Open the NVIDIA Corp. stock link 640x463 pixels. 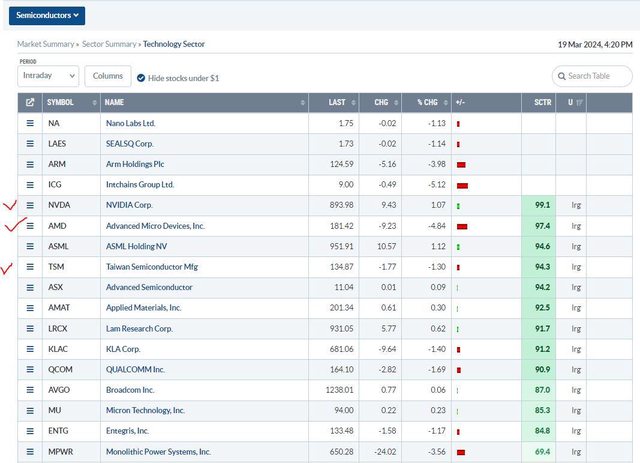pyautogui.click(x=136, y=205)
